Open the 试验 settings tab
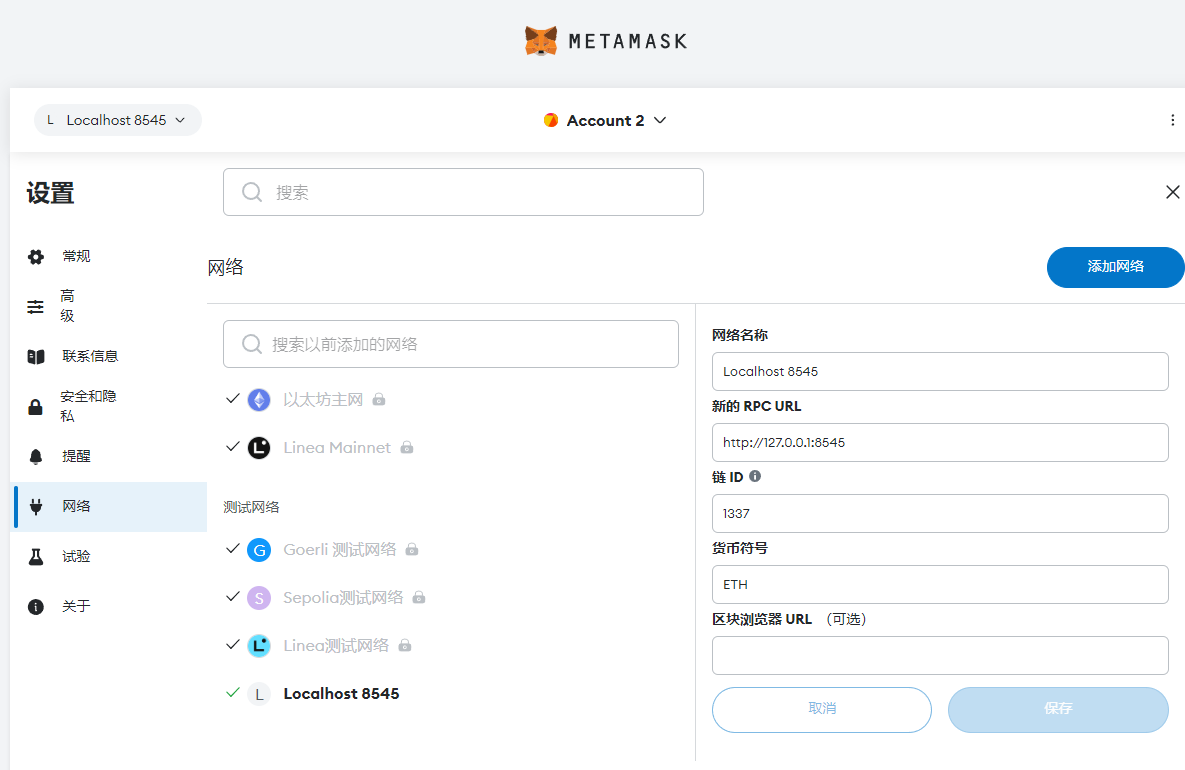 [x=109, y=556]
